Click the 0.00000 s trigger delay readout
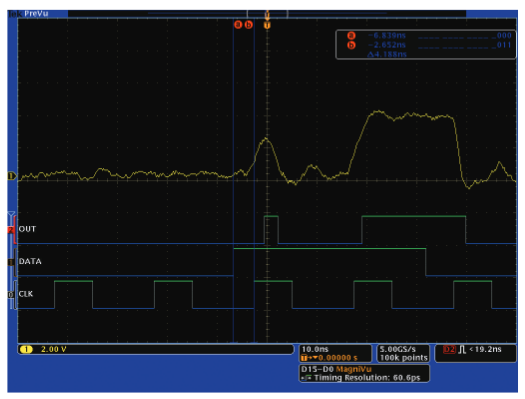Viewport: 525px width, 399px height. [x=338, y=358]
